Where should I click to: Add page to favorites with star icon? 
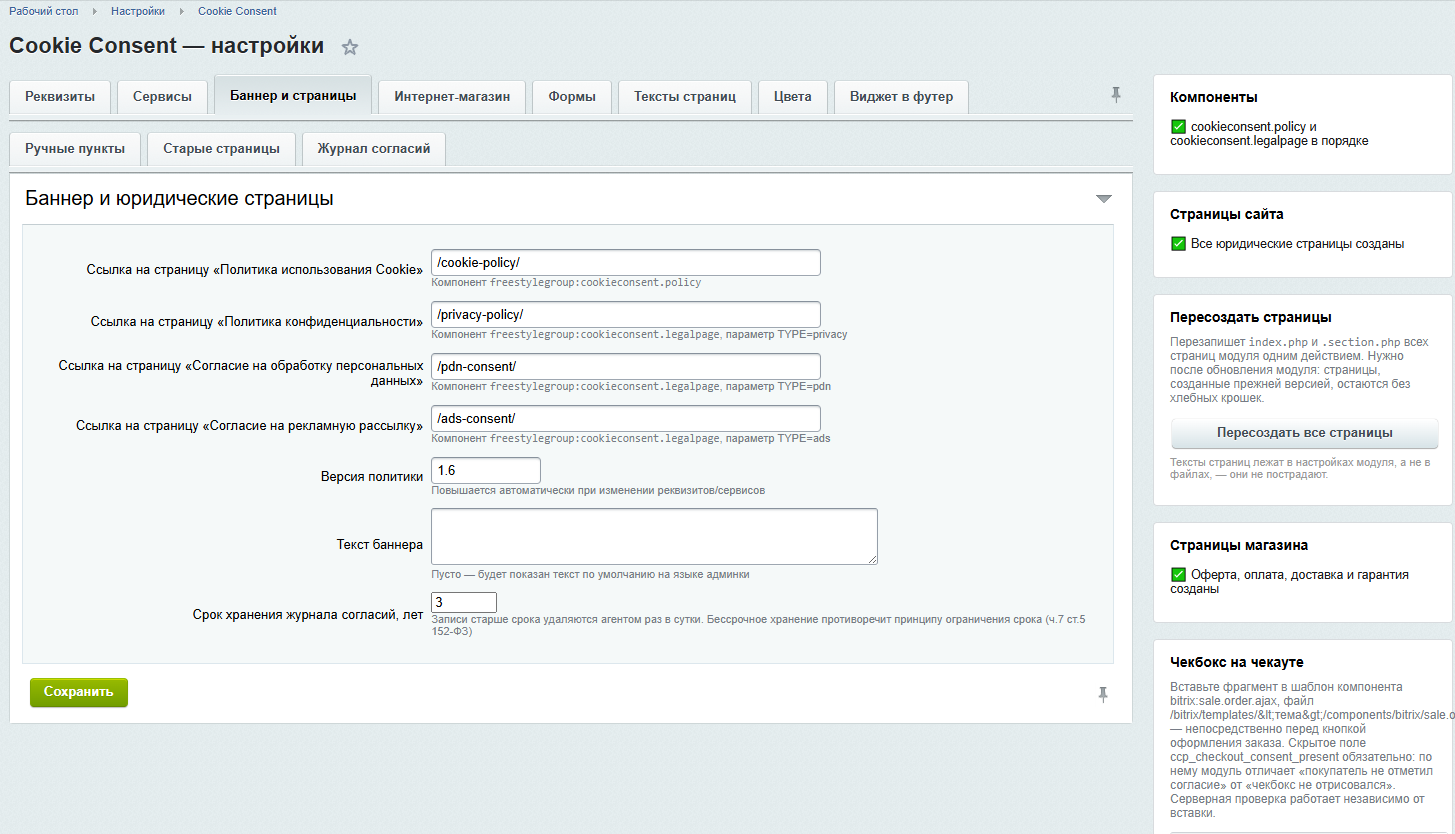pyautogui.click(x=350, y=47)
